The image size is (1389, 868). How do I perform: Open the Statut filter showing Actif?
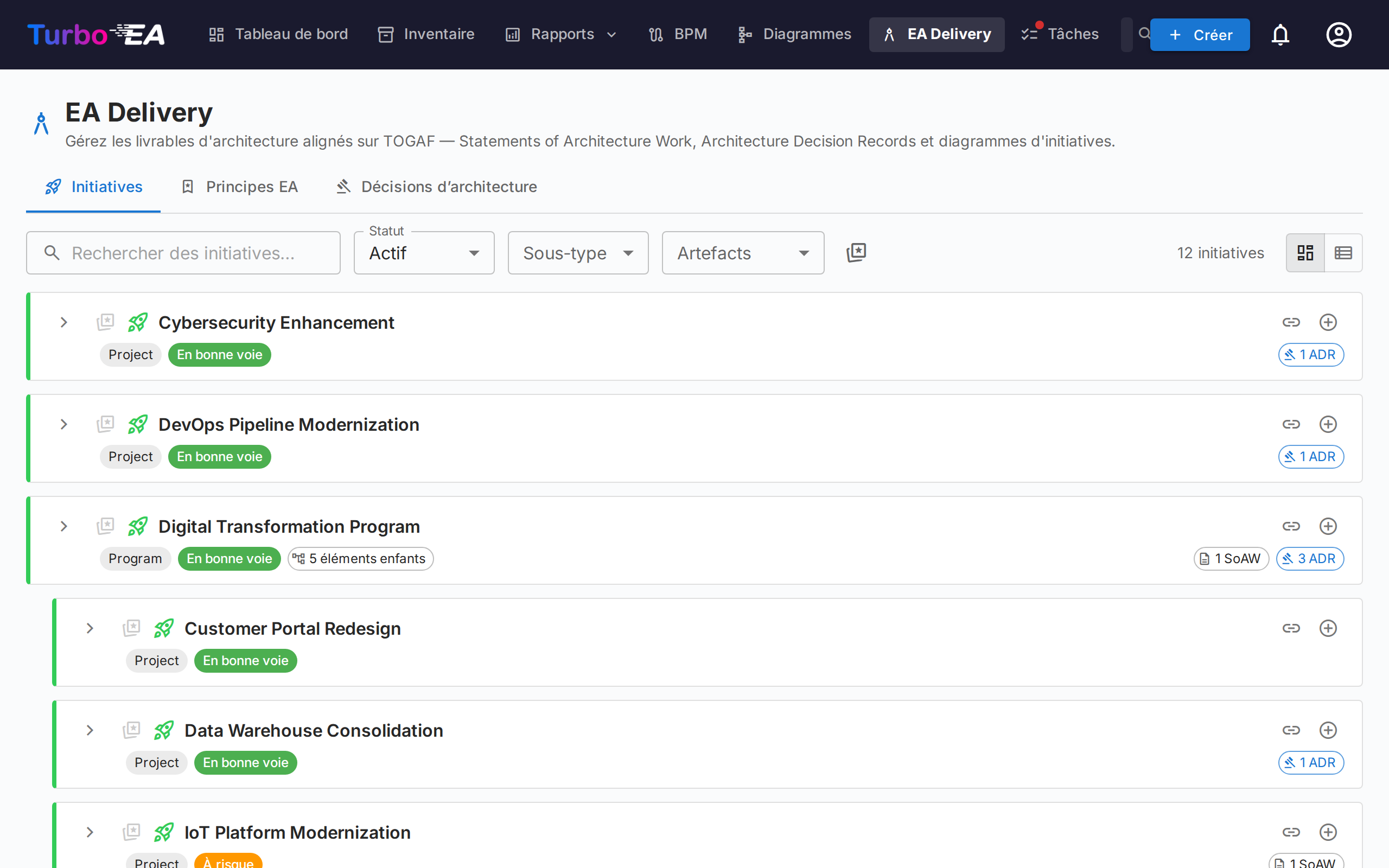coord(424,253)
